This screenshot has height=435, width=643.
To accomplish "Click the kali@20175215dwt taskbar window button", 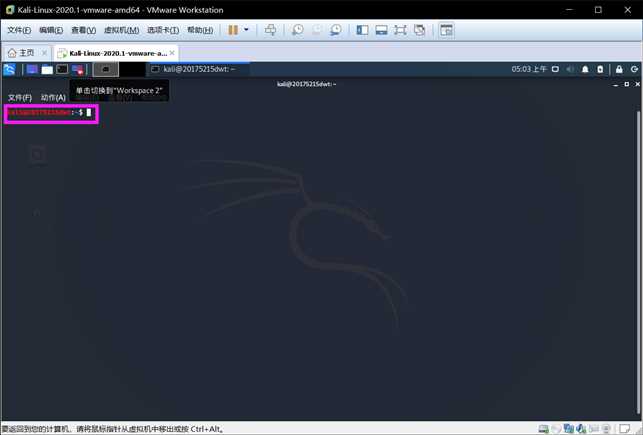I will pos(198,69).
